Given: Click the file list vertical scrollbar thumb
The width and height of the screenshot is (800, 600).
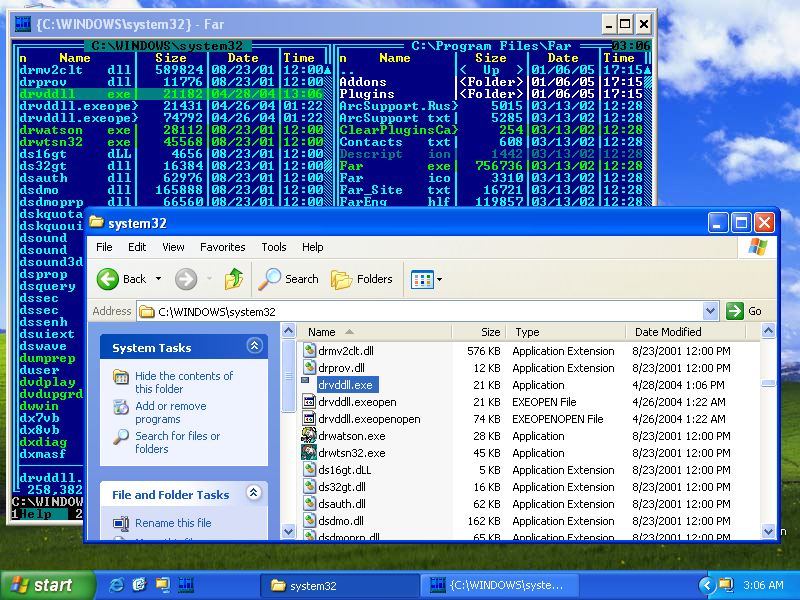Looking at the screenshot, I should point(768,383).
